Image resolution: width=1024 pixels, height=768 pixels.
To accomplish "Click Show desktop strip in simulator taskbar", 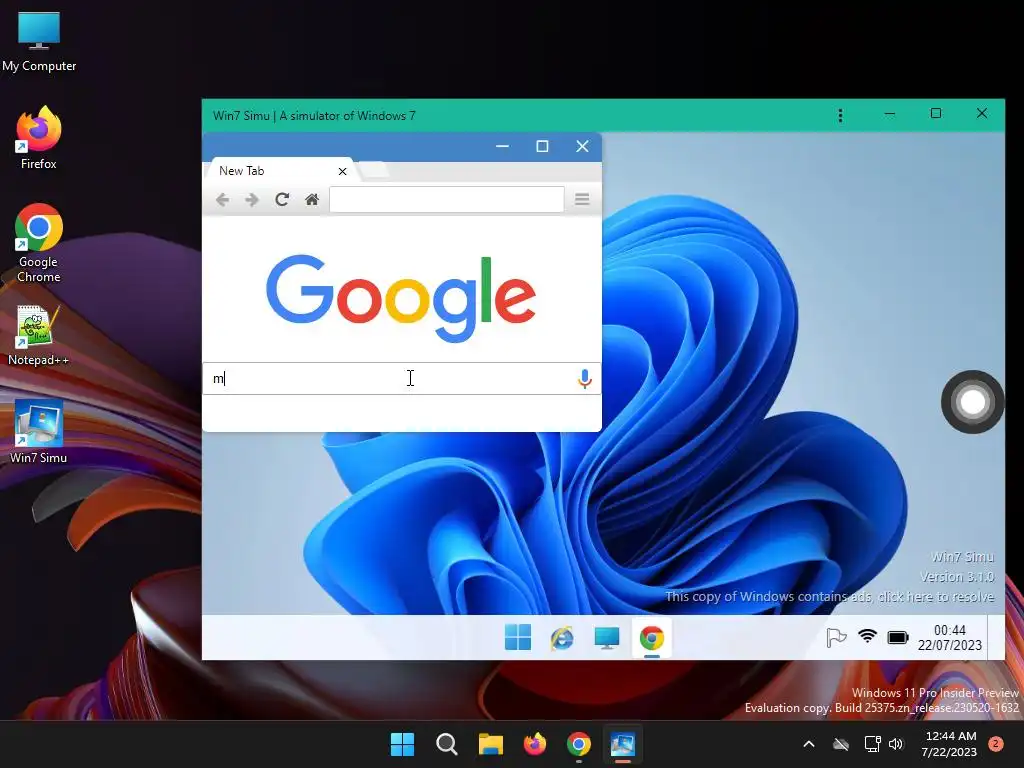I will 996,637.
